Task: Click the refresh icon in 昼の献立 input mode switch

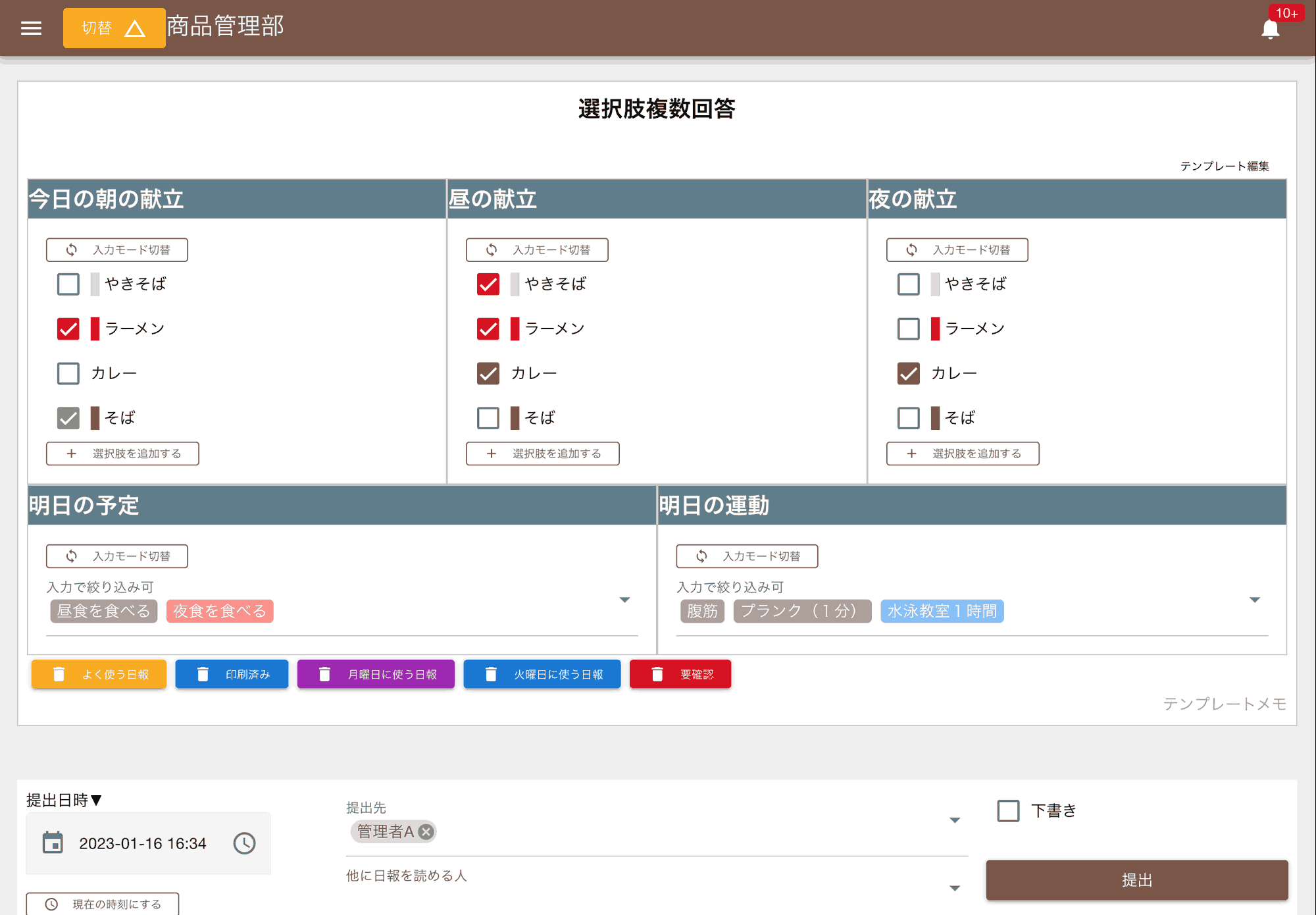Action: pos(492,249)
